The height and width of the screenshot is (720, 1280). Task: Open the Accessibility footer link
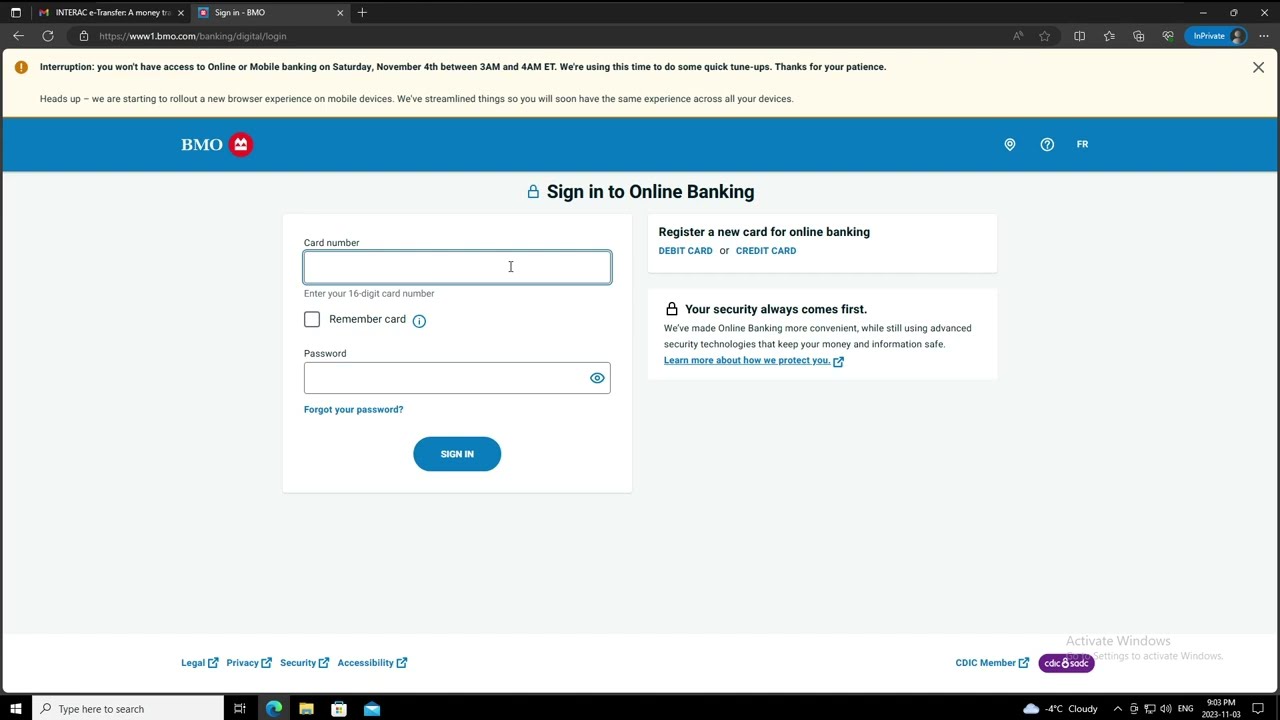click(x=372, y=663)
